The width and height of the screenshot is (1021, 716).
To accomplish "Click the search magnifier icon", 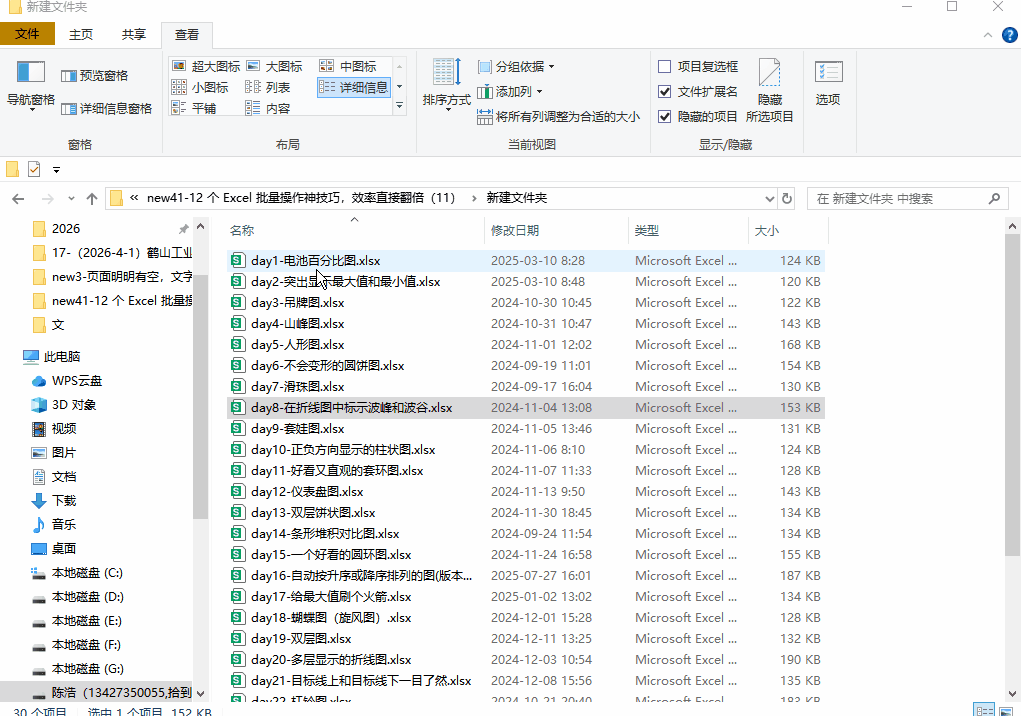I will point(994,199).
